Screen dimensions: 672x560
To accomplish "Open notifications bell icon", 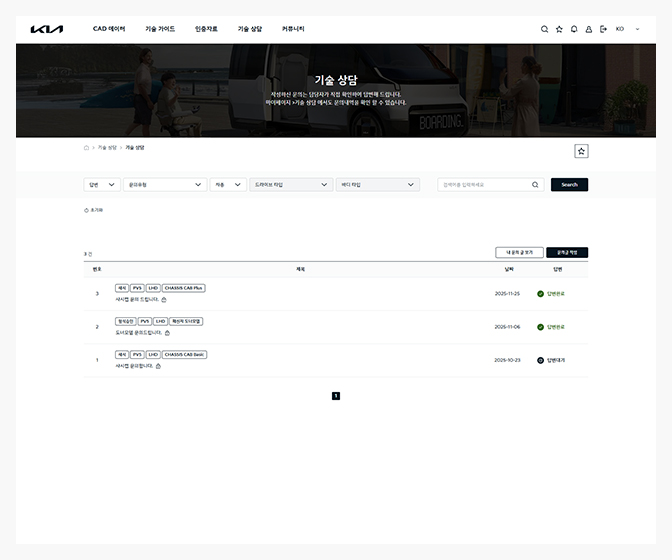I will (574, 29).
